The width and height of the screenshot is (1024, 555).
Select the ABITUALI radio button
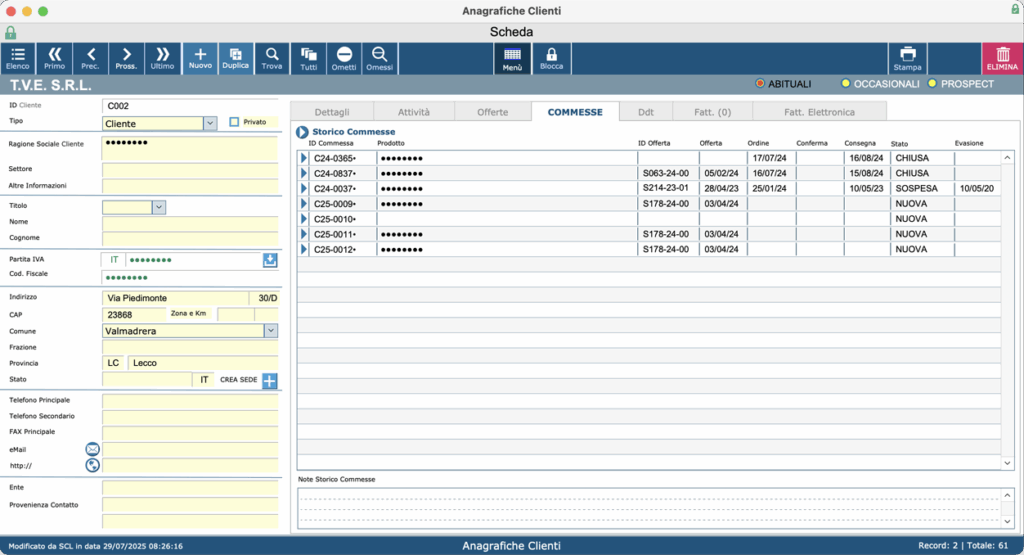[760, 84]
